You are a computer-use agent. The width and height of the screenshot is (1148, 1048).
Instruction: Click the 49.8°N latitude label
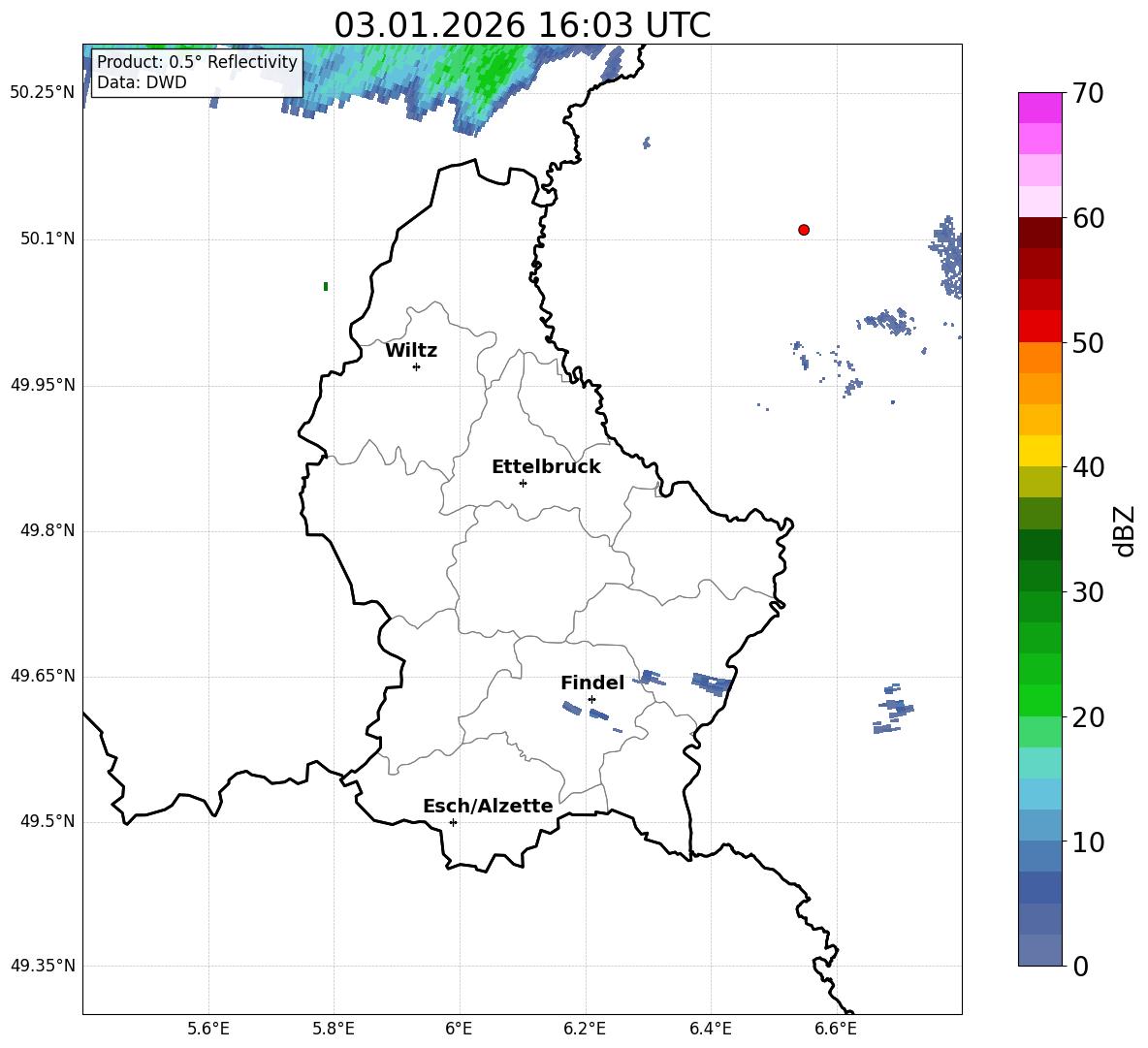48,530
